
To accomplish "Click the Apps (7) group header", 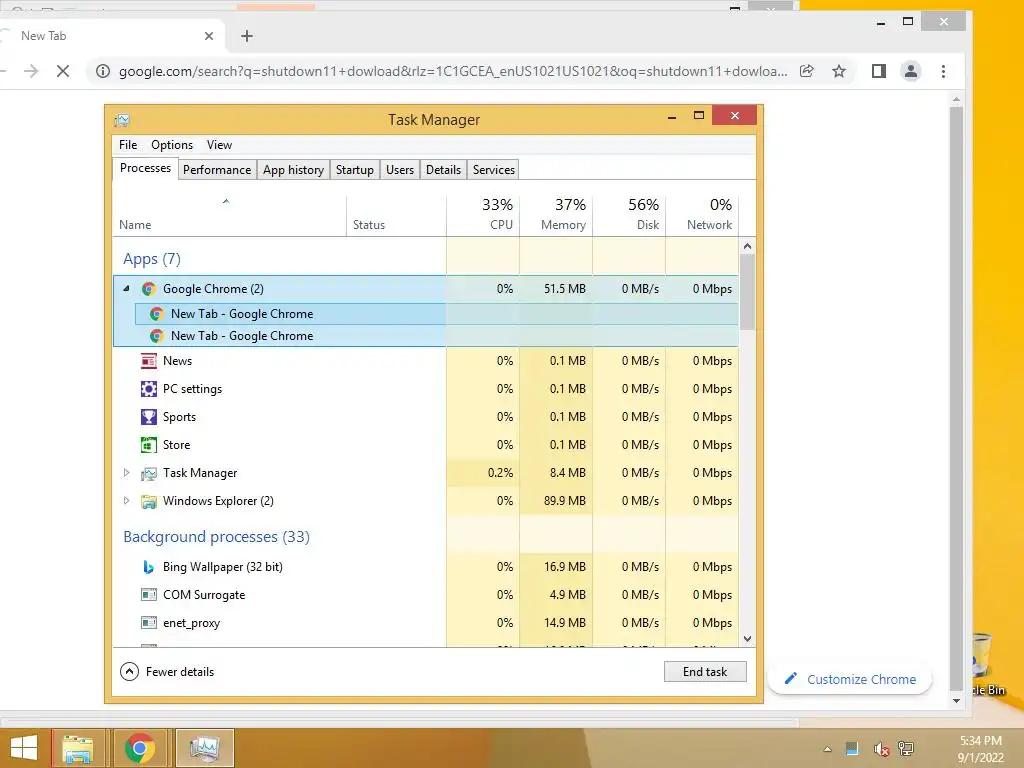I will coord(152,259).
